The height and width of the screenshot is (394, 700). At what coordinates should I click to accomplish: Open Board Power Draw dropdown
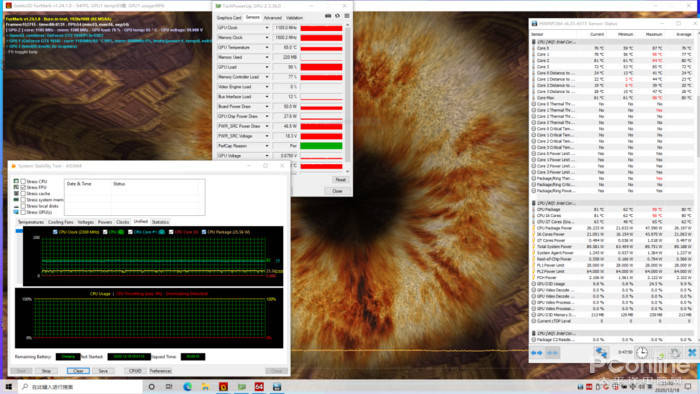pos(267,107)
